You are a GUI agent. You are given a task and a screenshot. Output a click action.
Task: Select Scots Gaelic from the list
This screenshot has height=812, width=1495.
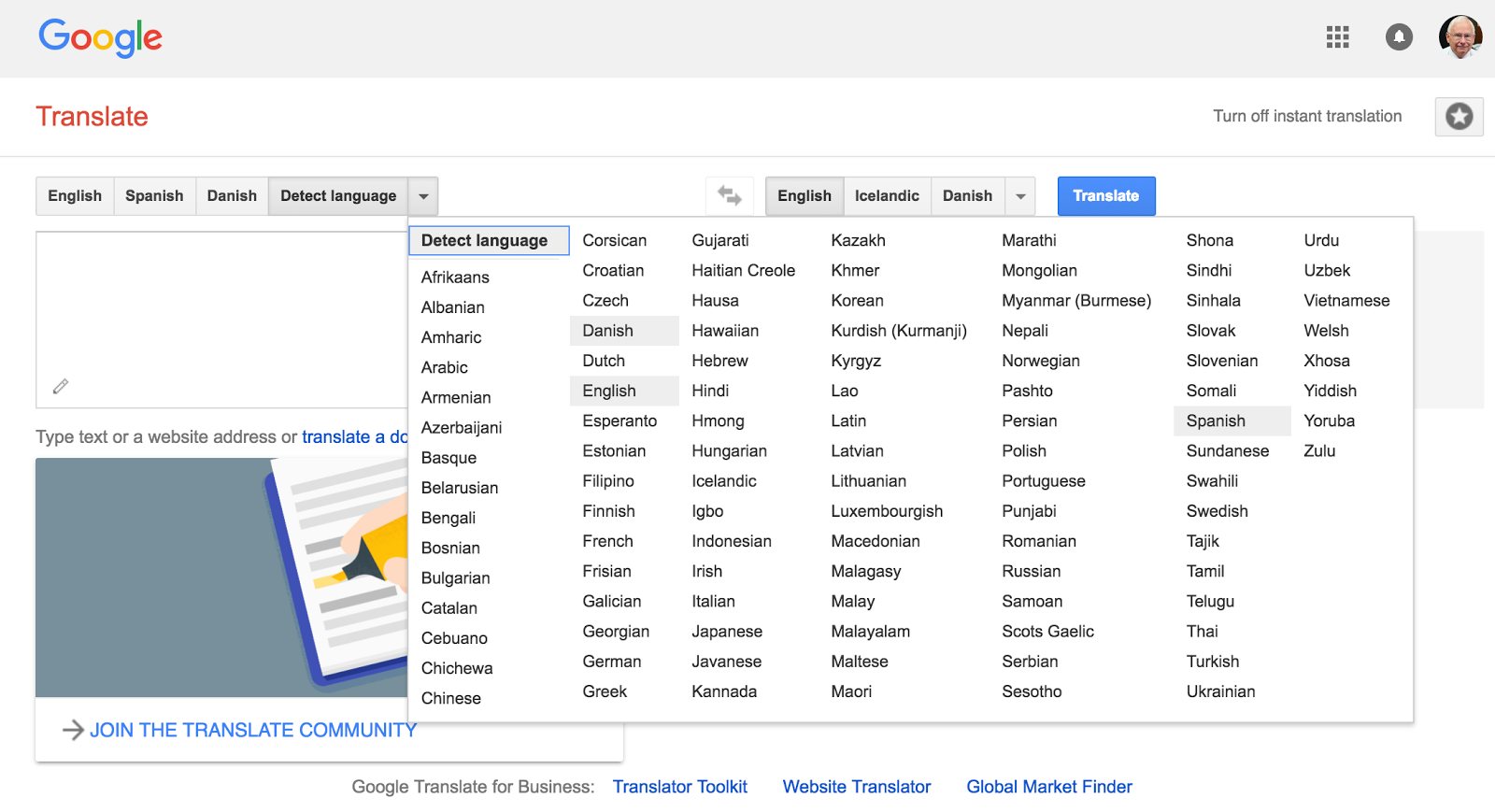[1047, 632]
